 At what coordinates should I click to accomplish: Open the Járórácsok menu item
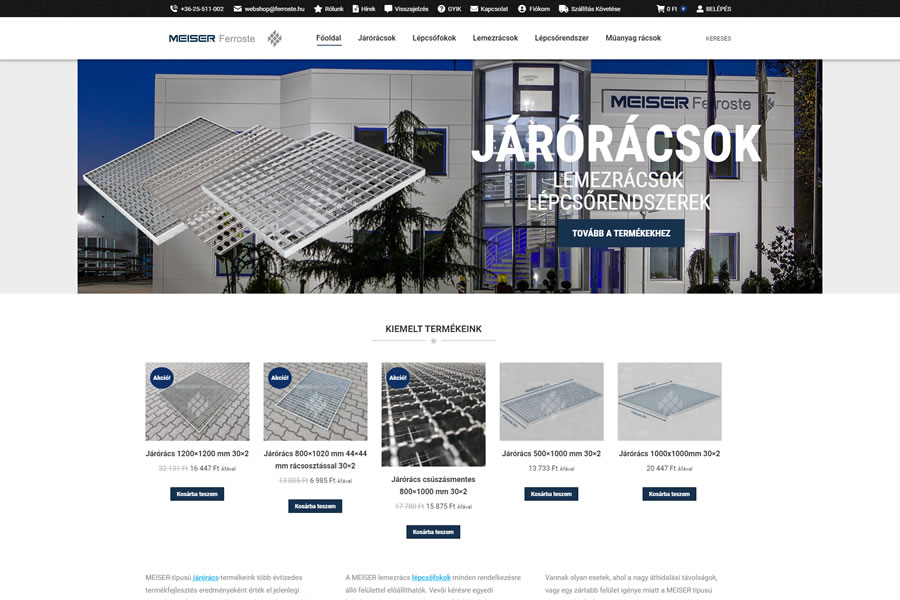click(x=377, y=38)
